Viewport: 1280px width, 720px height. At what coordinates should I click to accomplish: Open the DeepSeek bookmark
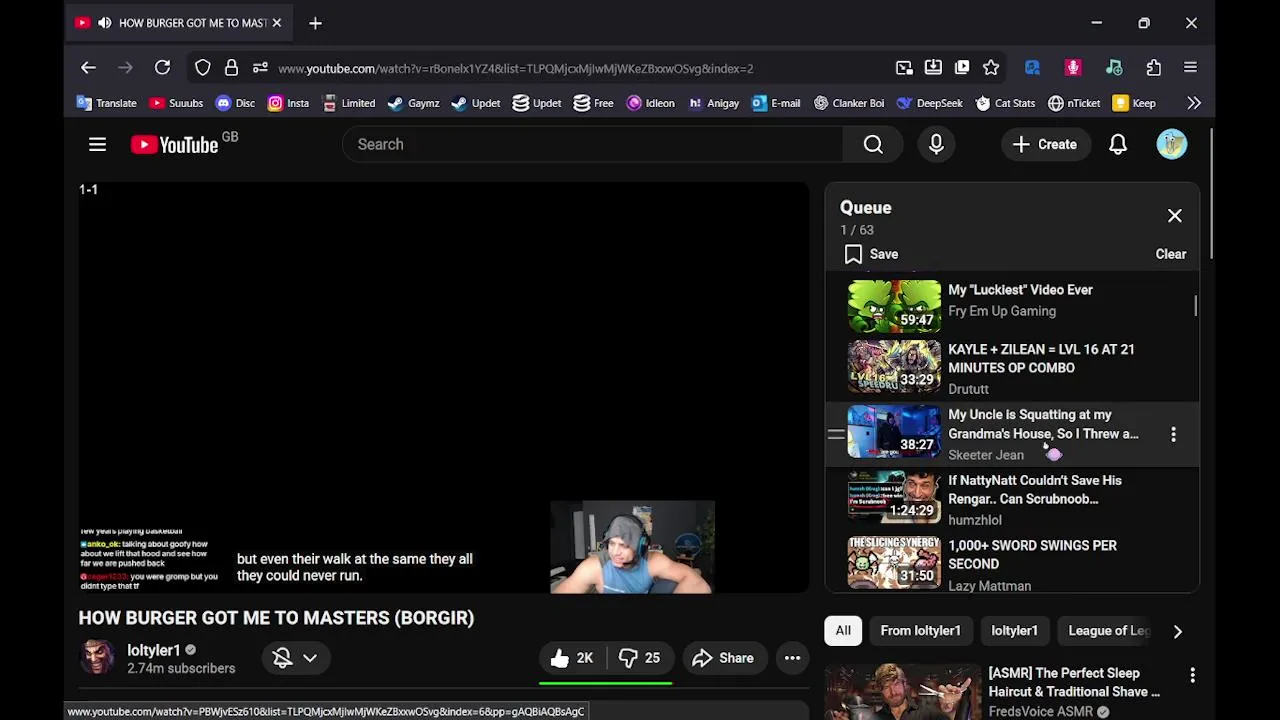[929, 103]
